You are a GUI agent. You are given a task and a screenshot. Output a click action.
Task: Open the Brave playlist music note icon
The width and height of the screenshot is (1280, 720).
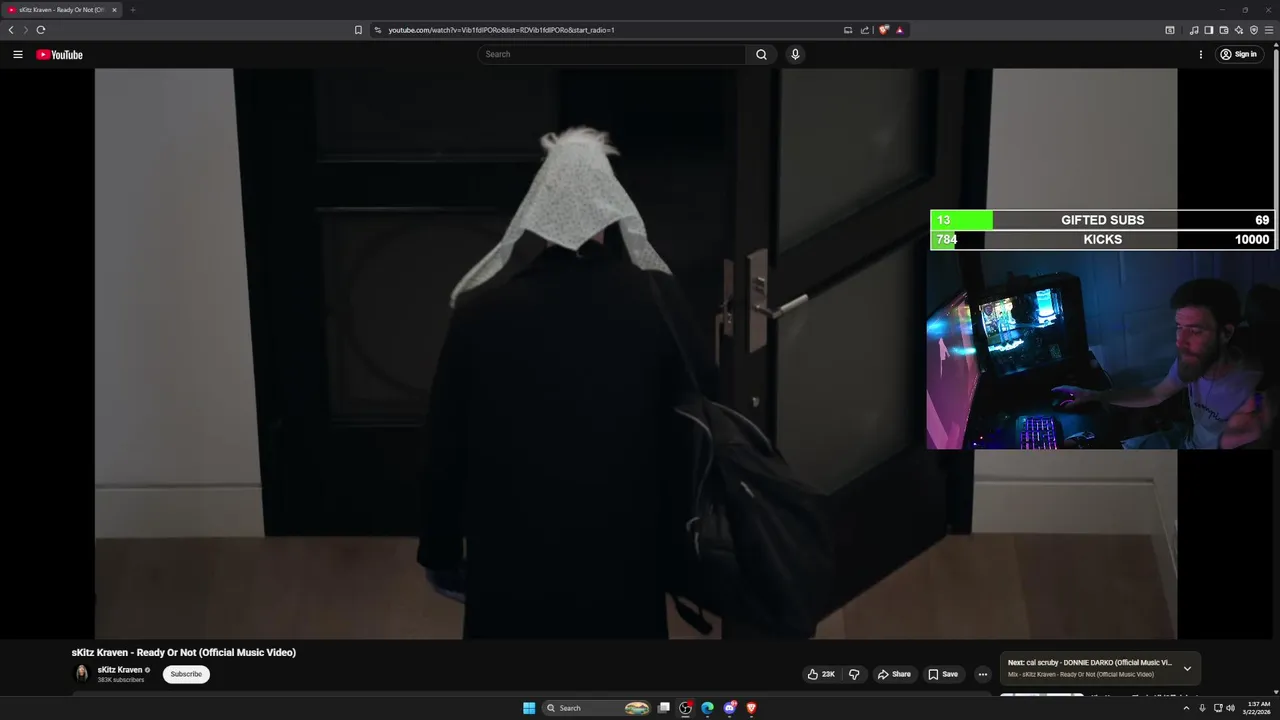coord(1194,30)
